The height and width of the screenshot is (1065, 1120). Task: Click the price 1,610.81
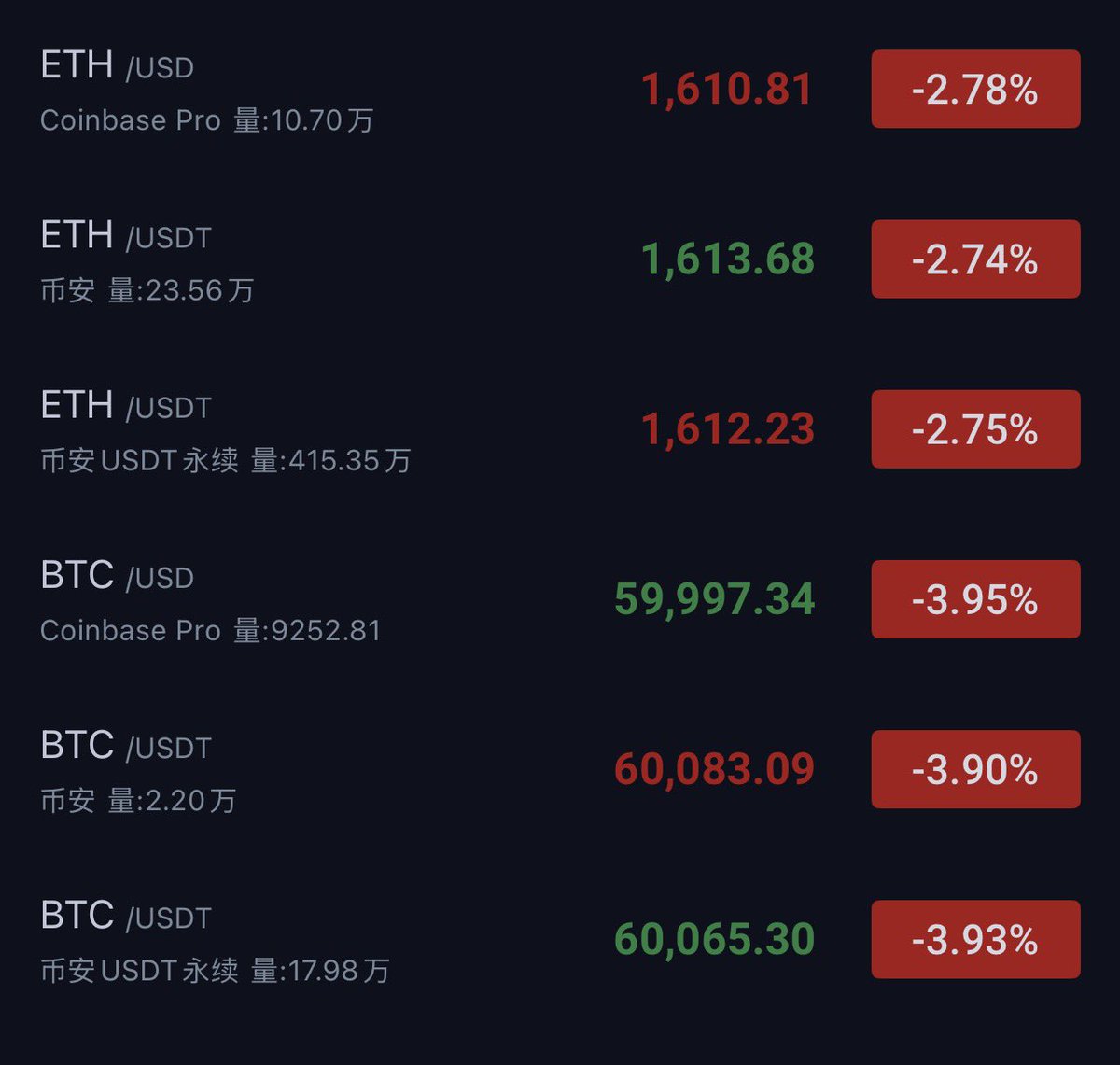click(x=727, y=91)
